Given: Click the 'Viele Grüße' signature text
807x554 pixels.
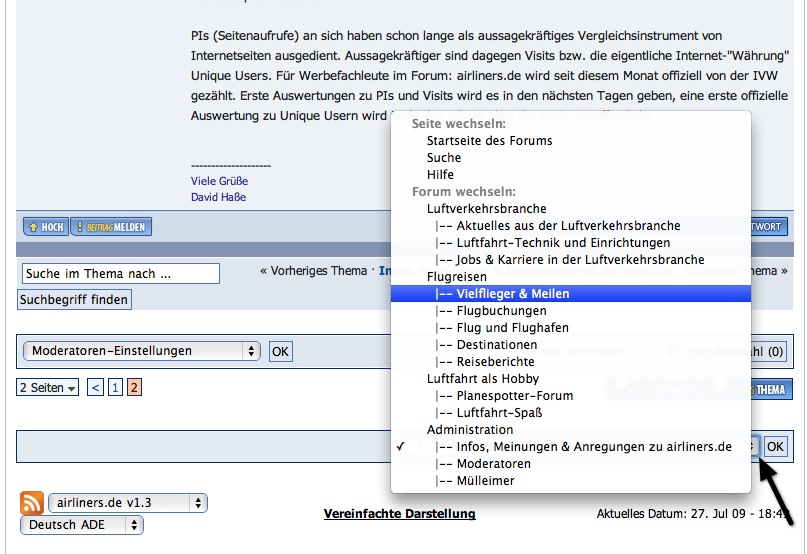Looking at the screenshot, I should point(219,181).
